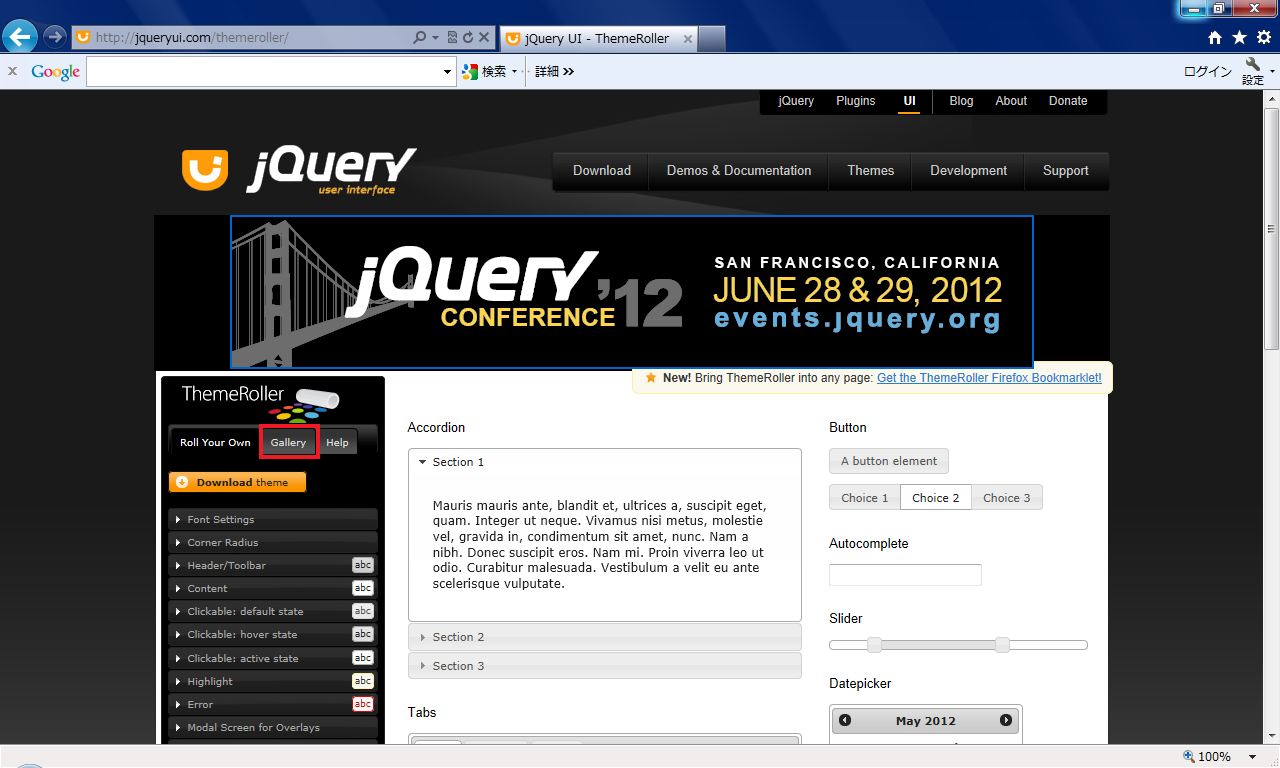1280x768 pixels.
Task: Select the Choice 3 option
Action: [1006, 498]
